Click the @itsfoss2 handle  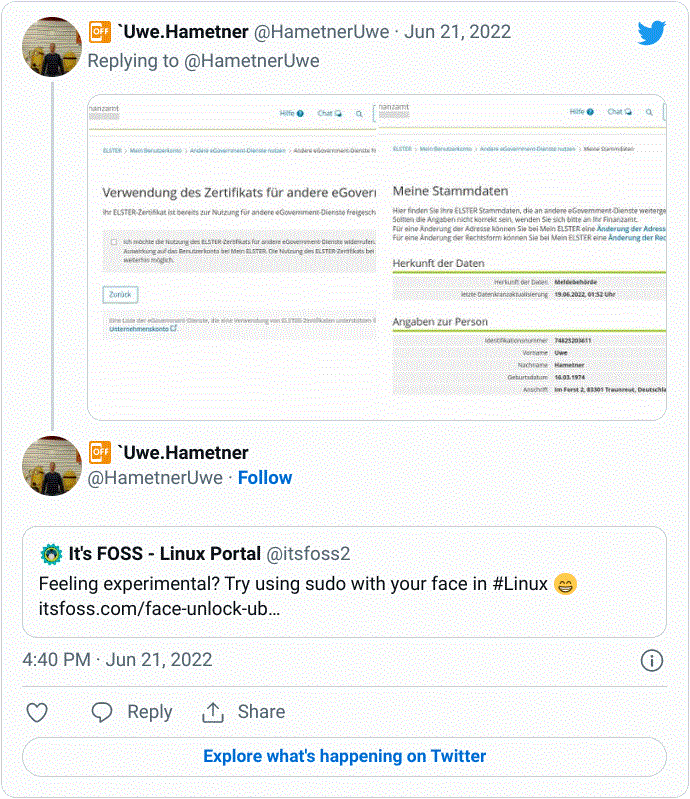tap(308, 554)
